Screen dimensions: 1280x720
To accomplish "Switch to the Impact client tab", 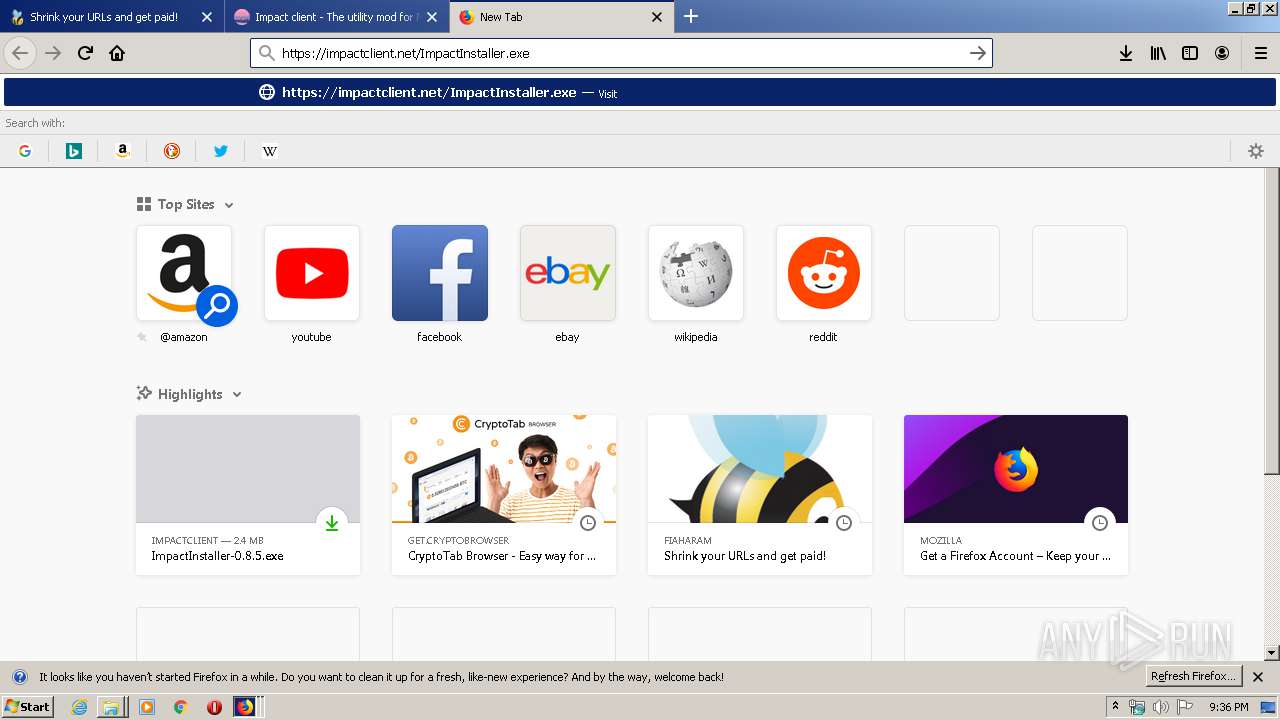I will click(x=335, y=17).
